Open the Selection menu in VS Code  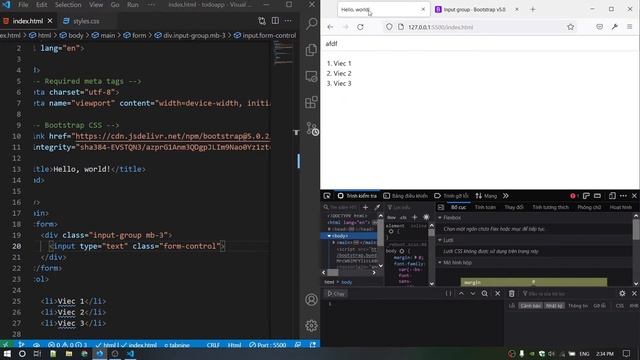[x=68, y=5]
